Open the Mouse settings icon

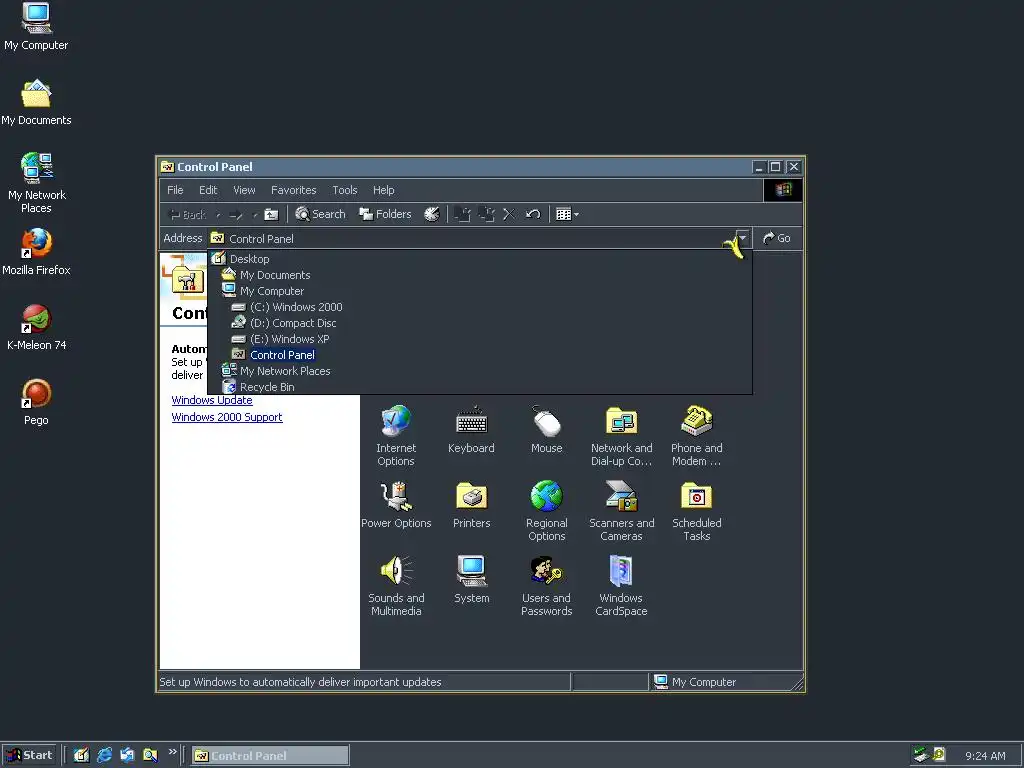pyautogui.click(x=546, y=429)
